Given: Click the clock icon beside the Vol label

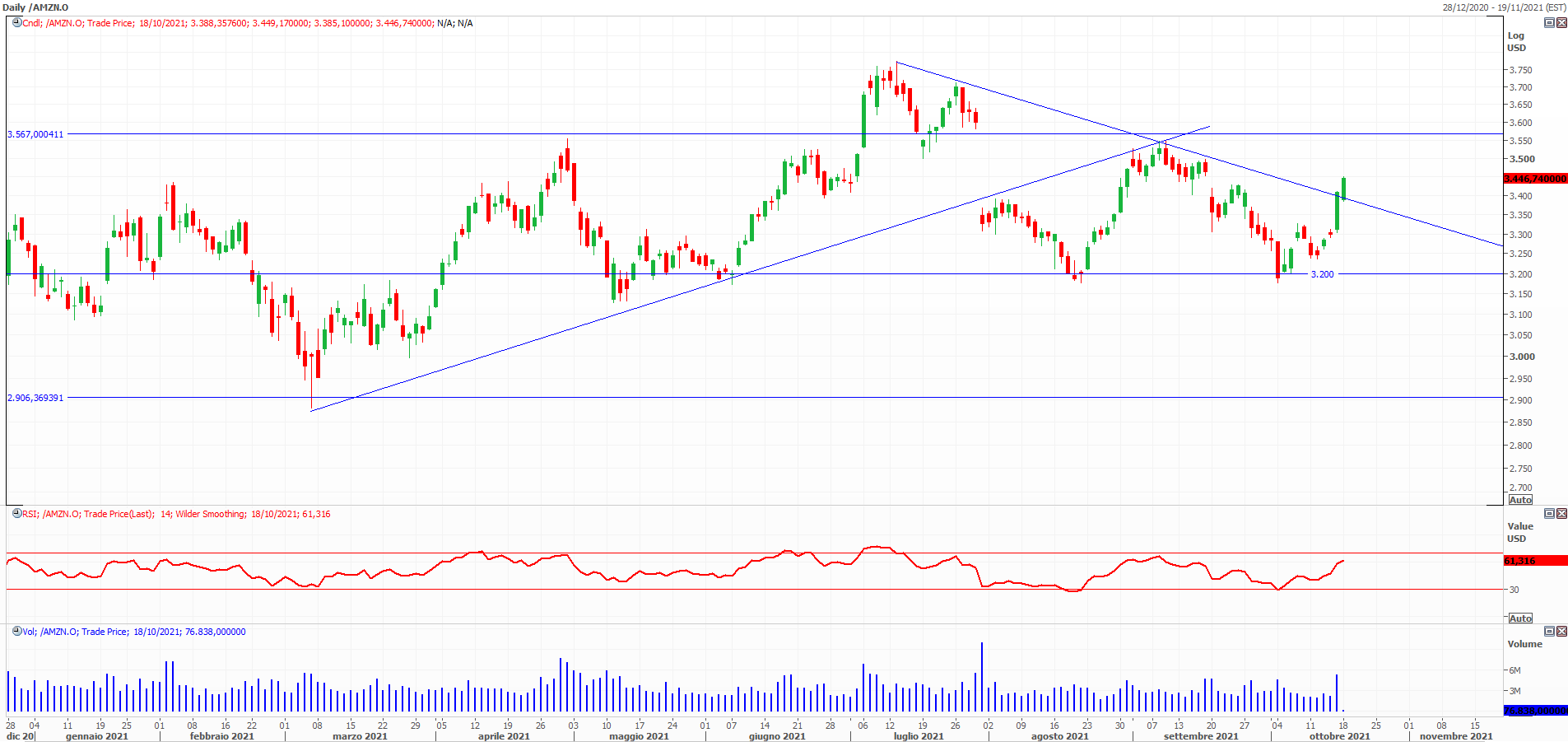Looking at the screenshot, I should (16, 631).
